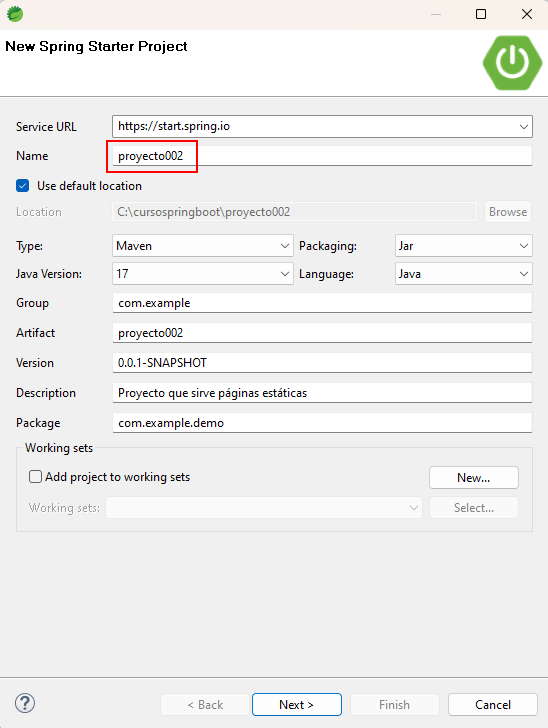Click the Next button
This screenshot has height=728, width=548.
[297, 705]
